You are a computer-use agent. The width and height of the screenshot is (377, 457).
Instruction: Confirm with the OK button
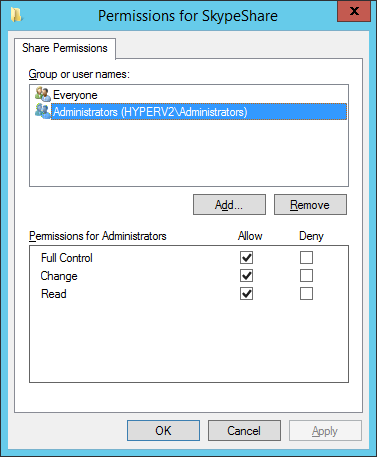pyautogui.click(x=163, y=431)
